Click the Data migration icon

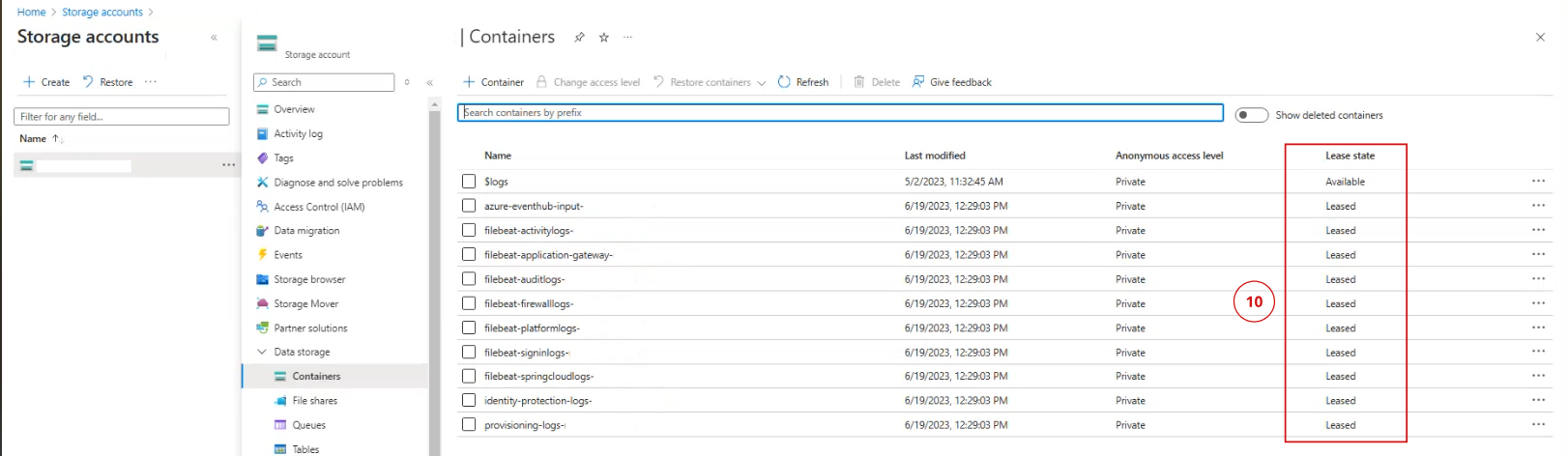(262, 231)
